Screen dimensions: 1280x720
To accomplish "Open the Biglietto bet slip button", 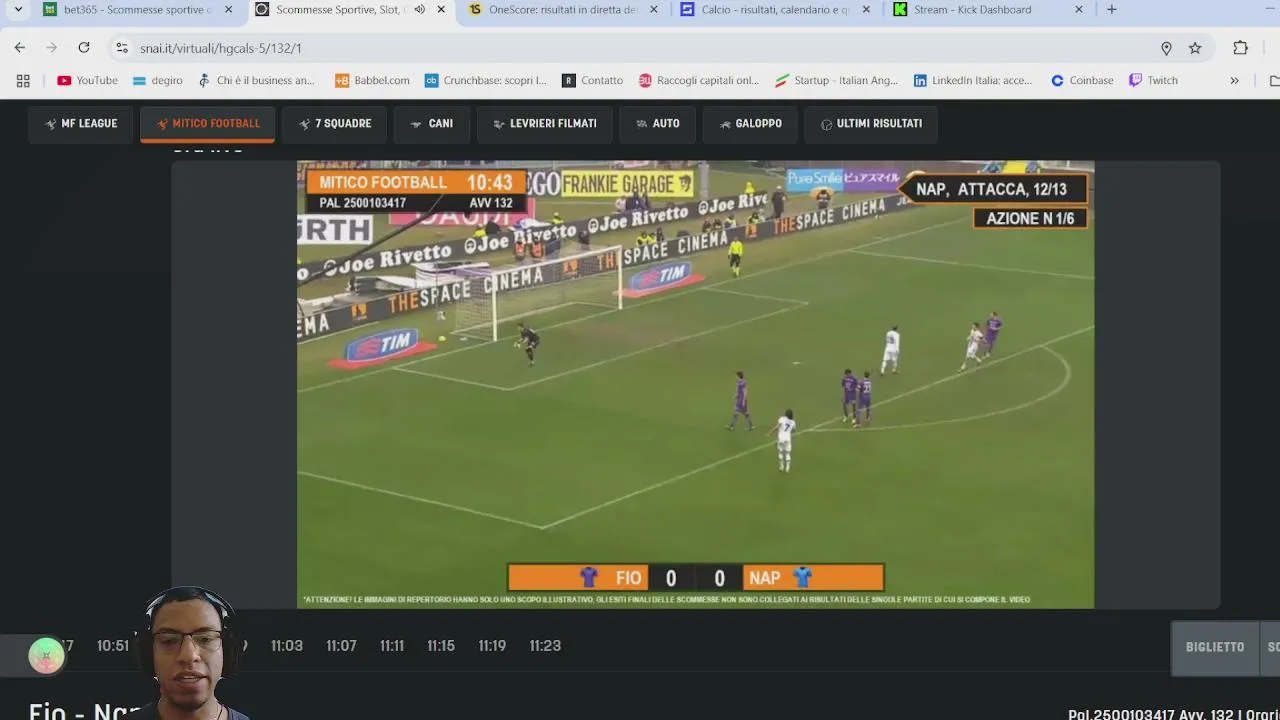I will tap(1215, 647).
